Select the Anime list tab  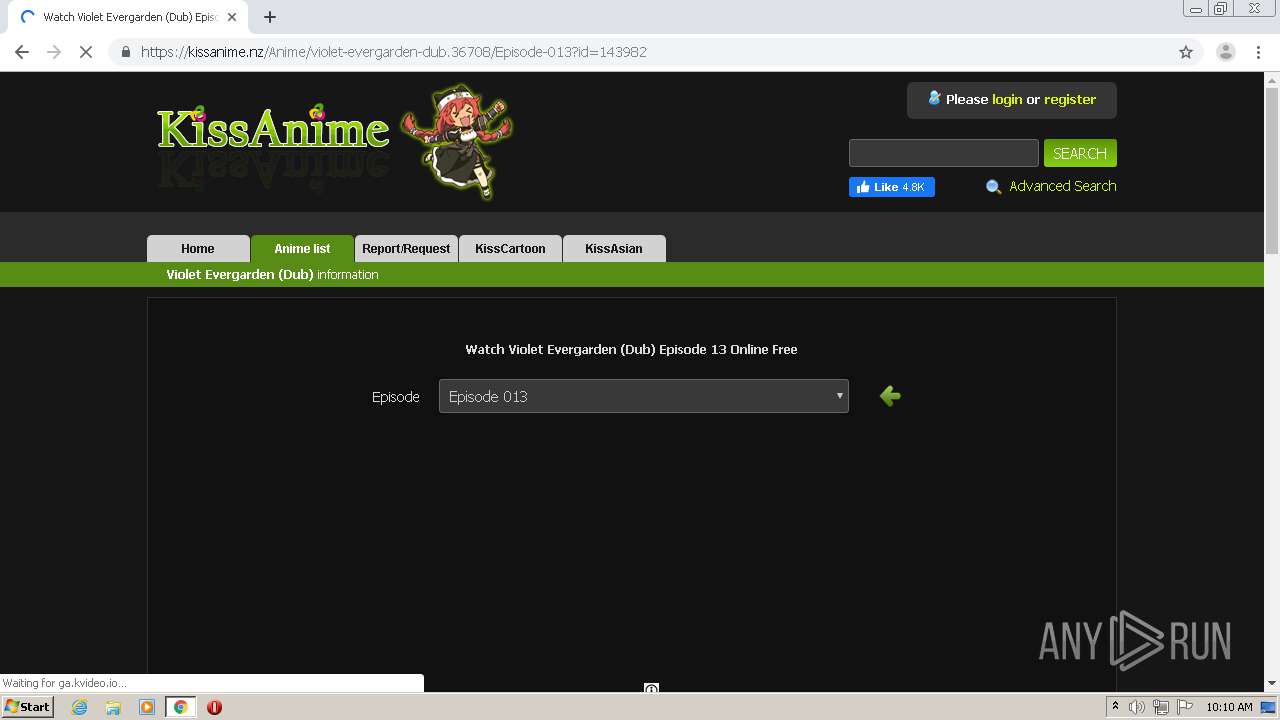(x=302, y=249)
